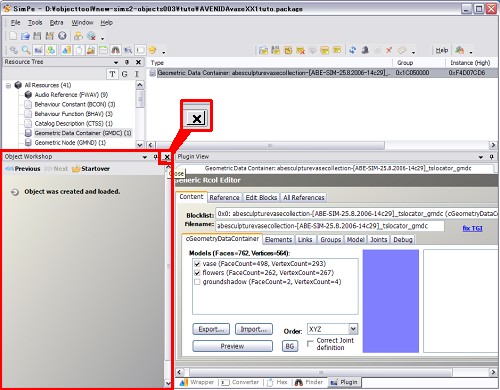Switch to the Reference tab
The image size is (500, 390).
coord(224,198)
